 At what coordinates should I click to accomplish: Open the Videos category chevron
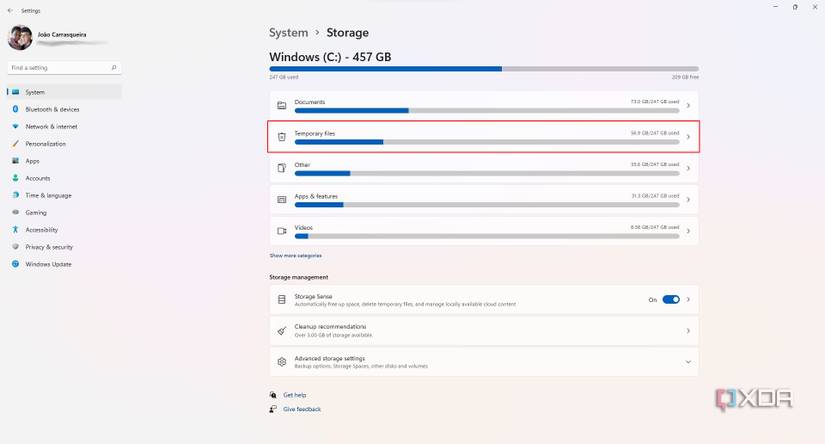pos(688,231)
